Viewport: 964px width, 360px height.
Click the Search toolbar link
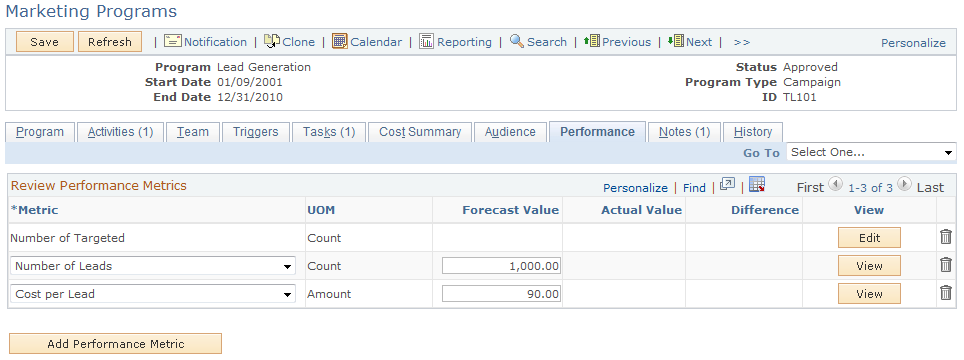547,42
